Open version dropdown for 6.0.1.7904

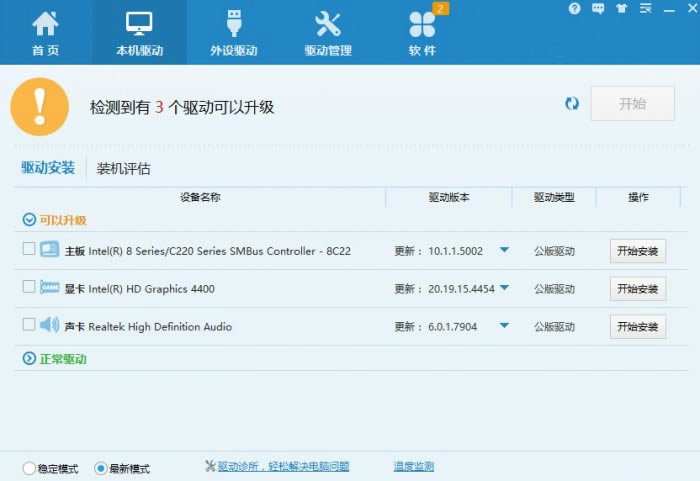tap(504, 326)
